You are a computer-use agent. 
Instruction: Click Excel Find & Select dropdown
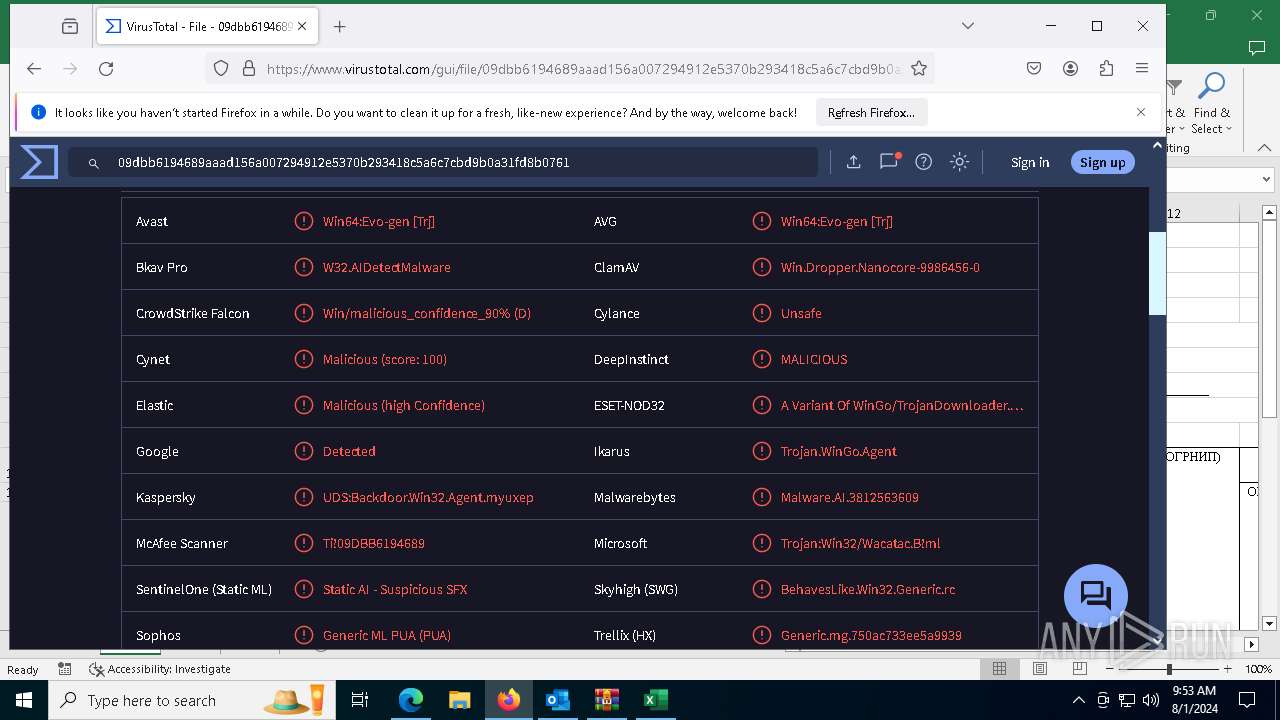point(1212,106)
